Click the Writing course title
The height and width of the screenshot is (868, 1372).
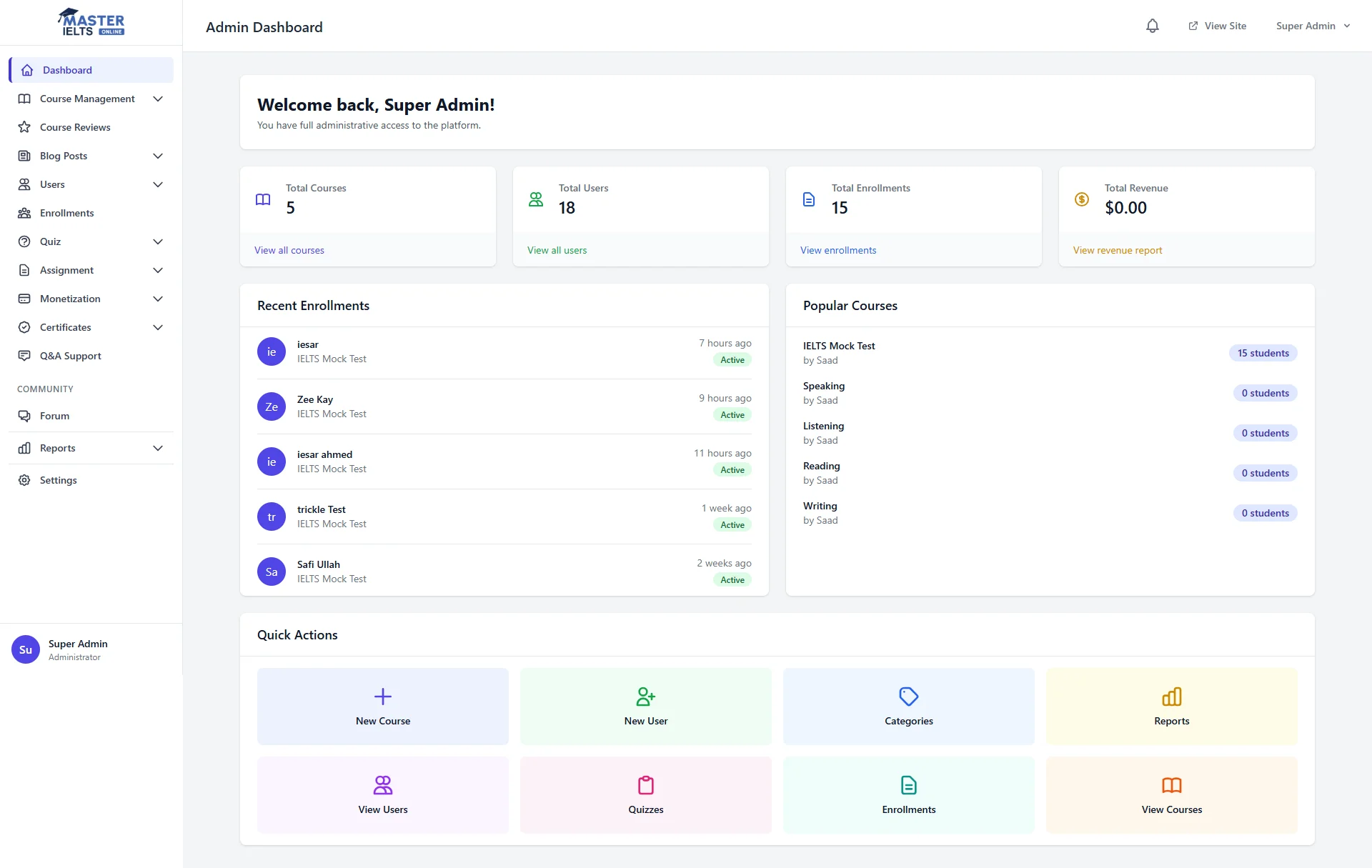coord(820,506)
